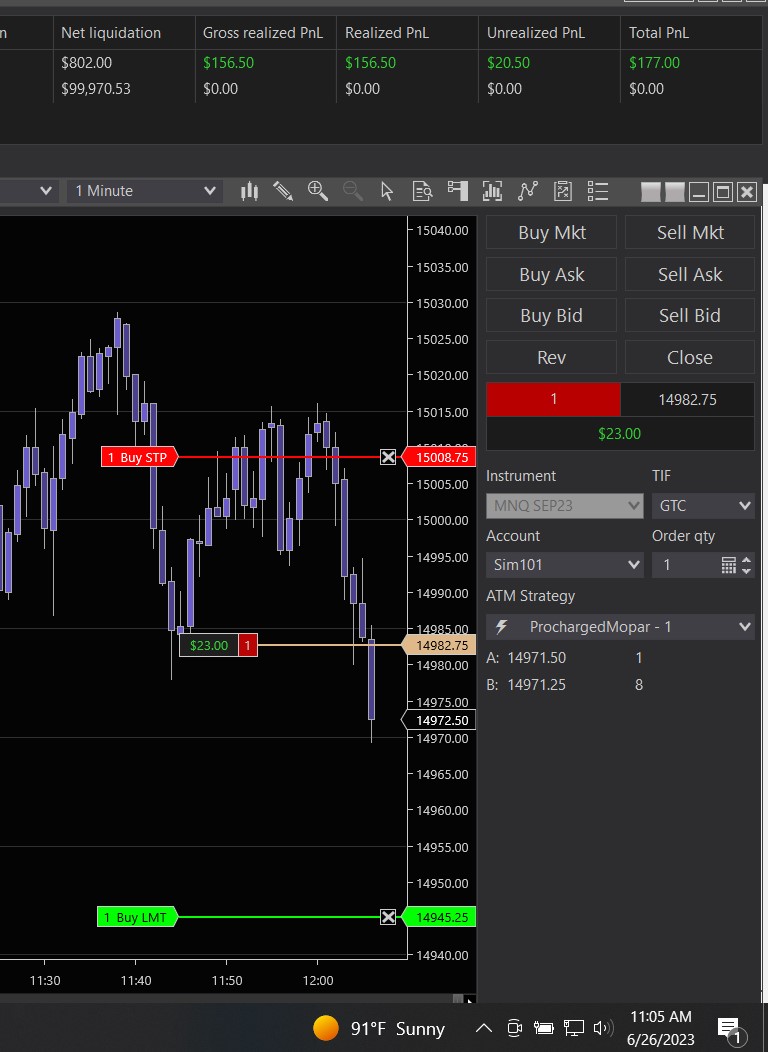Select the green 1 Buy LMT order label
The width and height of the screenshot is (768, 1052).
138,916
